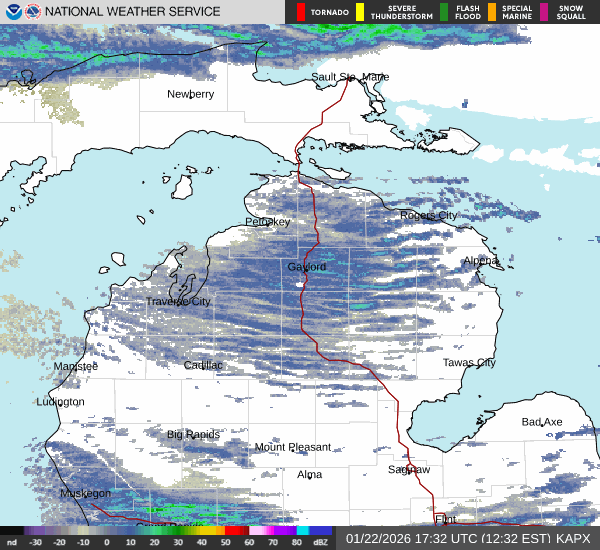Click the orange Special Marine legend swatch
600x550 pixels.
coord(492,12)
